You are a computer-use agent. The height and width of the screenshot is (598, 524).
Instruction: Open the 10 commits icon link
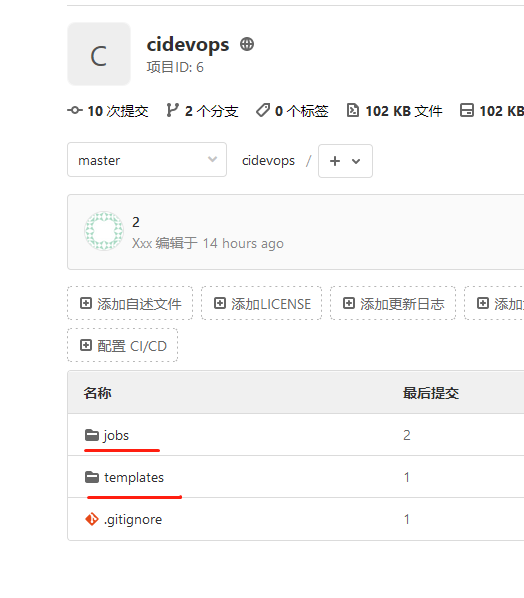coord(75,111)
